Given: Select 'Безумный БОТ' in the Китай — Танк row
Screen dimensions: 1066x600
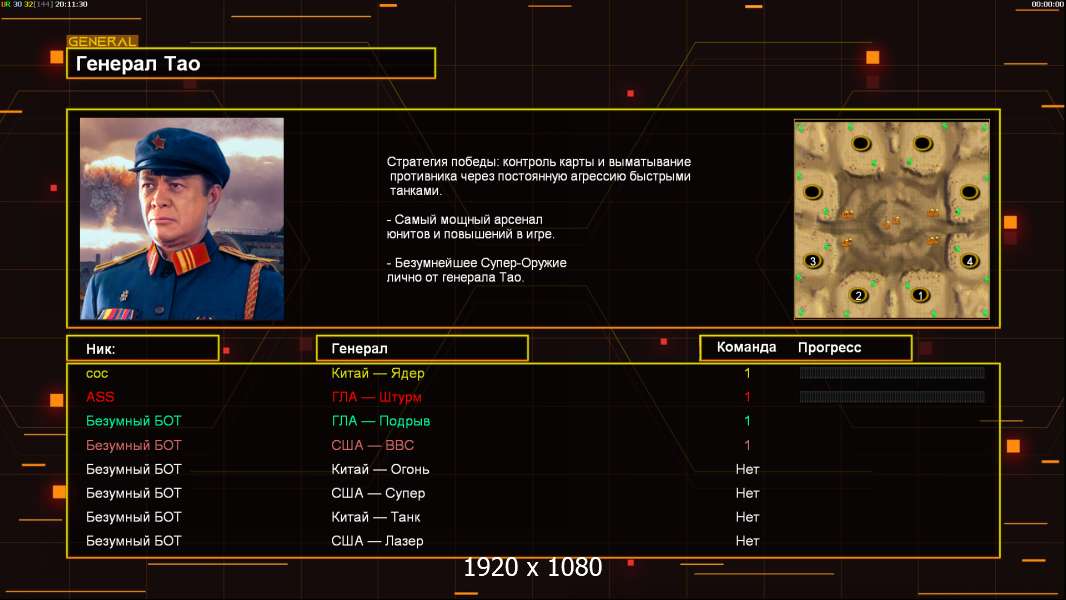Looking at the screenshot, I should pos(134,517).
